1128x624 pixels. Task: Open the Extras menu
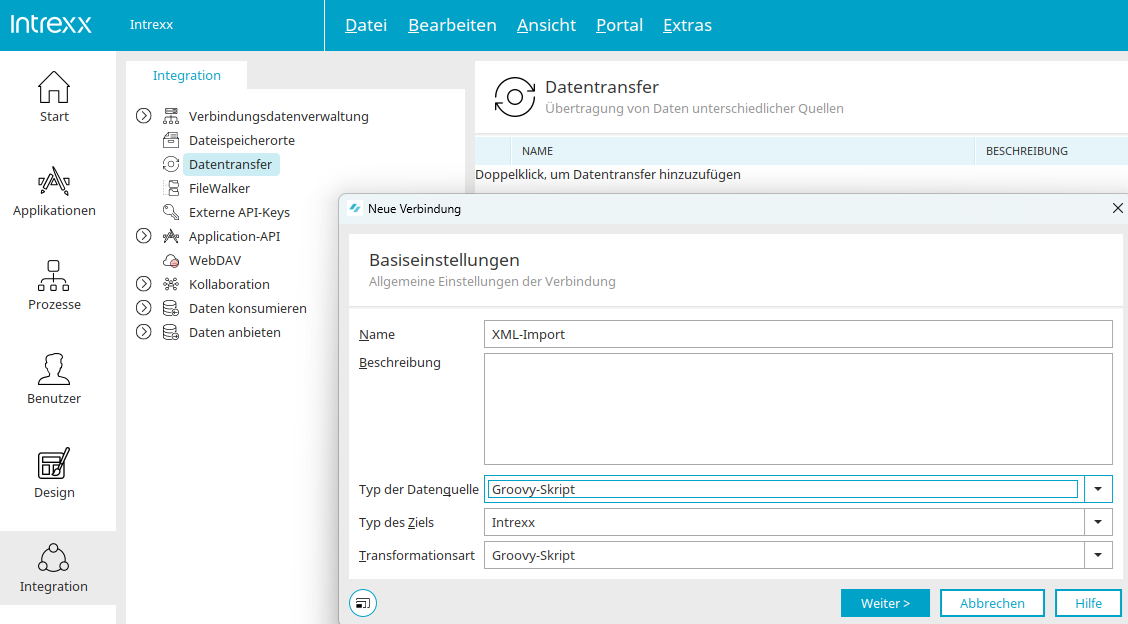point(687,25)
